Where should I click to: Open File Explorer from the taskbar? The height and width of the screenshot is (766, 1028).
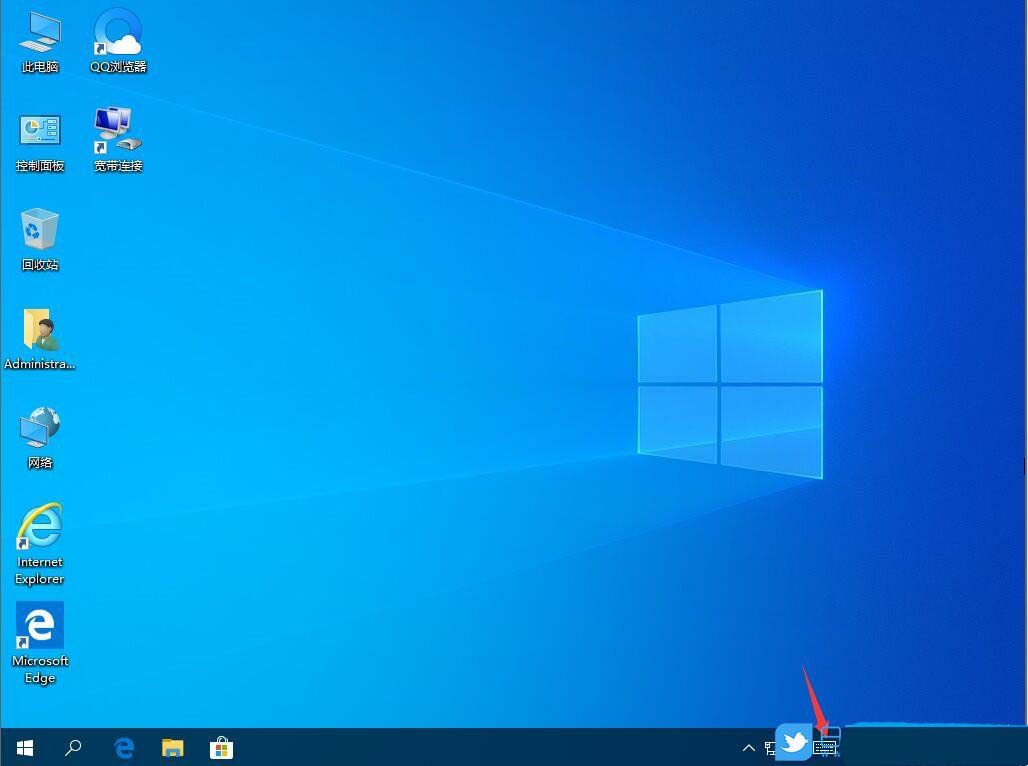(172, 747)
